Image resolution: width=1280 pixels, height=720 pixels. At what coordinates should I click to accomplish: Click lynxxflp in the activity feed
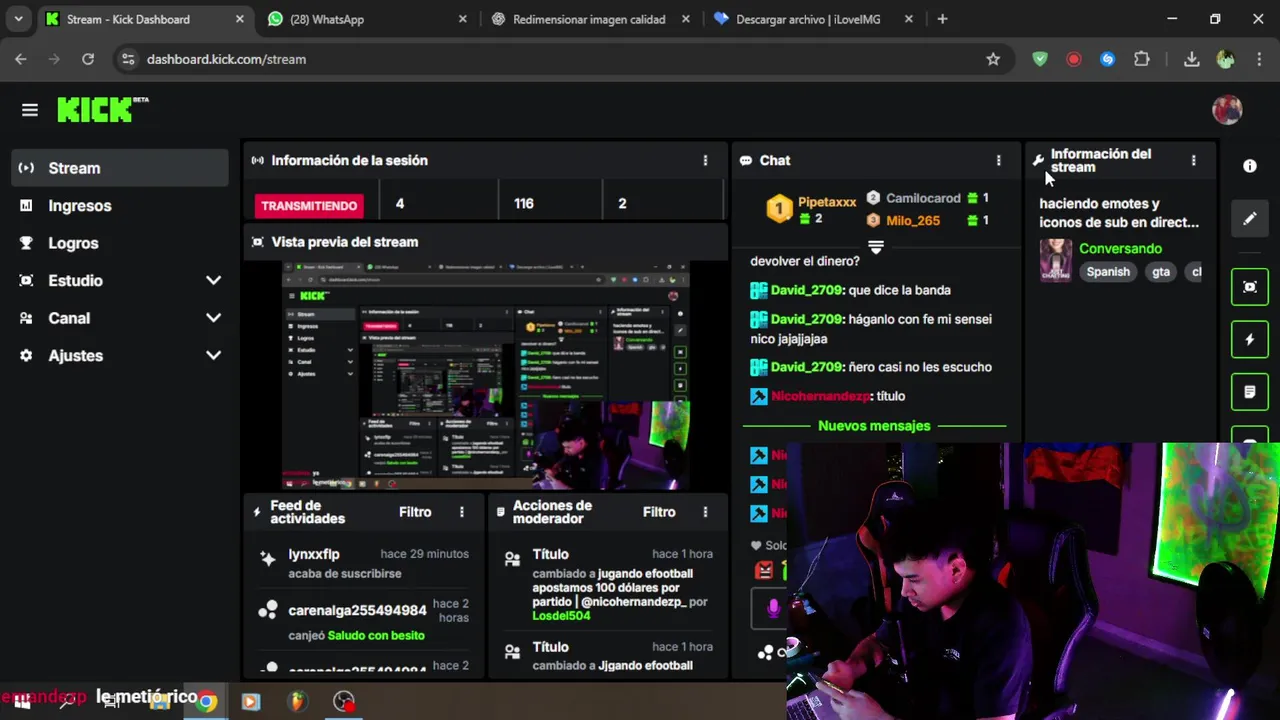point(314,554)
